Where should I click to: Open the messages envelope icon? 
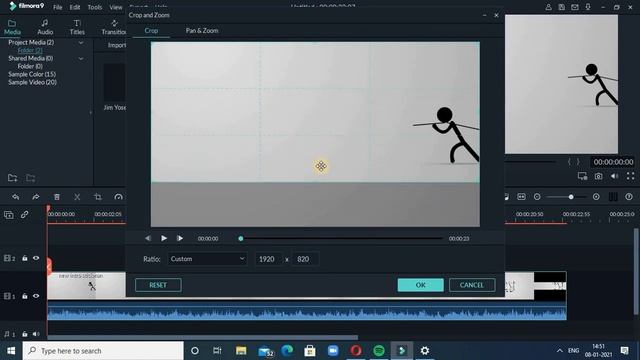(x=575, y=7)
